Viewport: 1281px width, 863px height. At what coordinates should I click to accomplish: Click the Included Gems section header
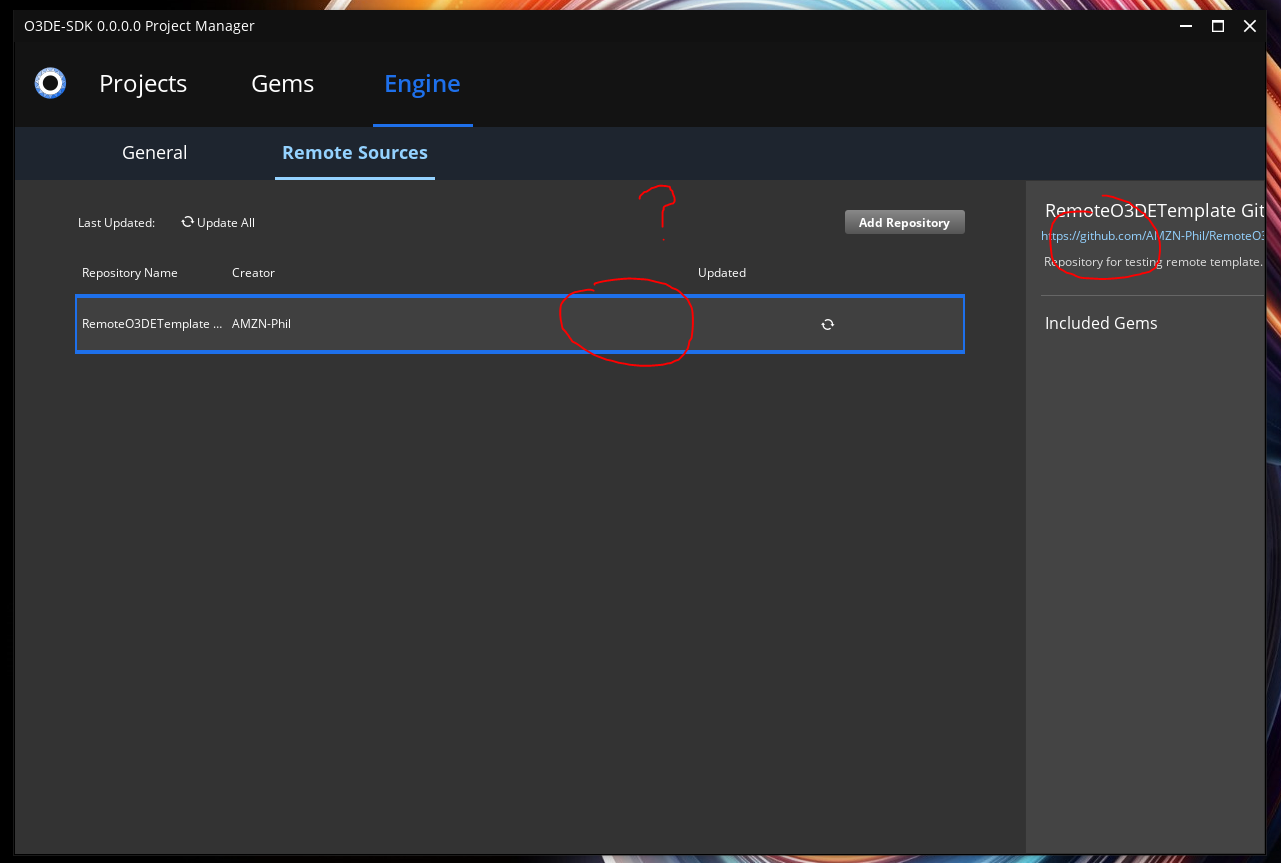point(1100,322)
